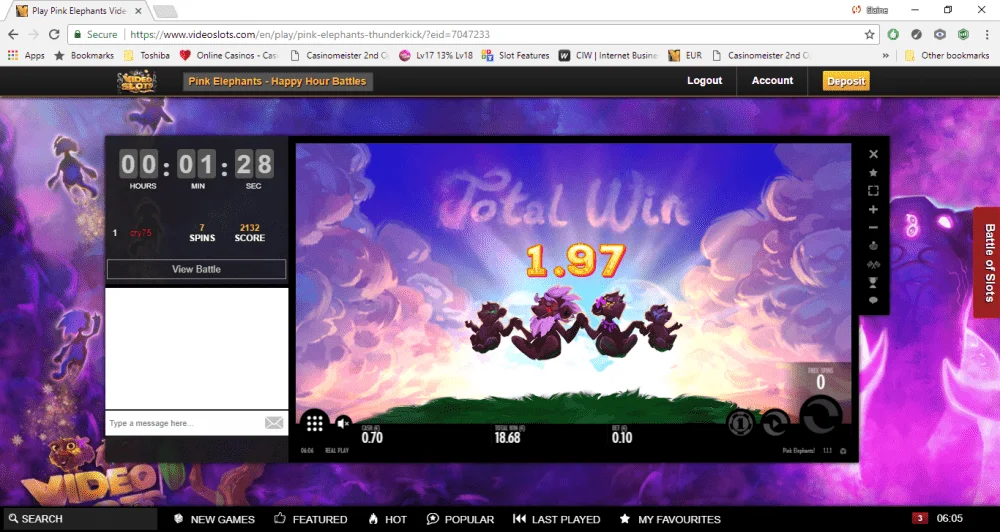Image resolution: width=1000 pixels, height=532 pixels.
Task: Open the Toshiba bookmarks folder
Action: tap(147, 55)
